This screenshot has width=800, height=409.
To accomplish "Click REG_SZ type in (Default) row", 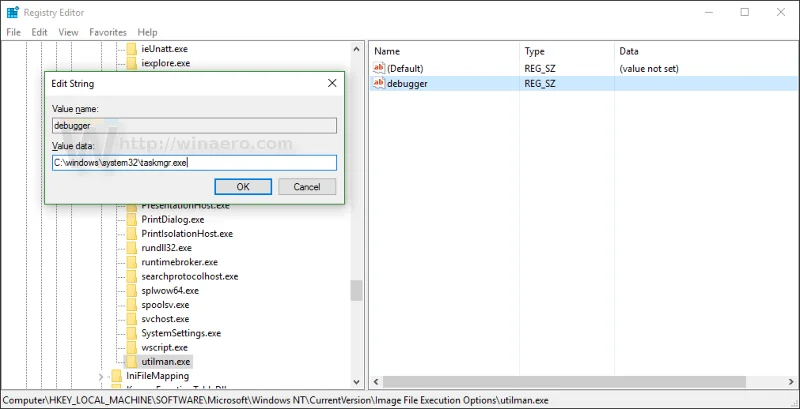I will pyautogui.click(x=539, y=68).
